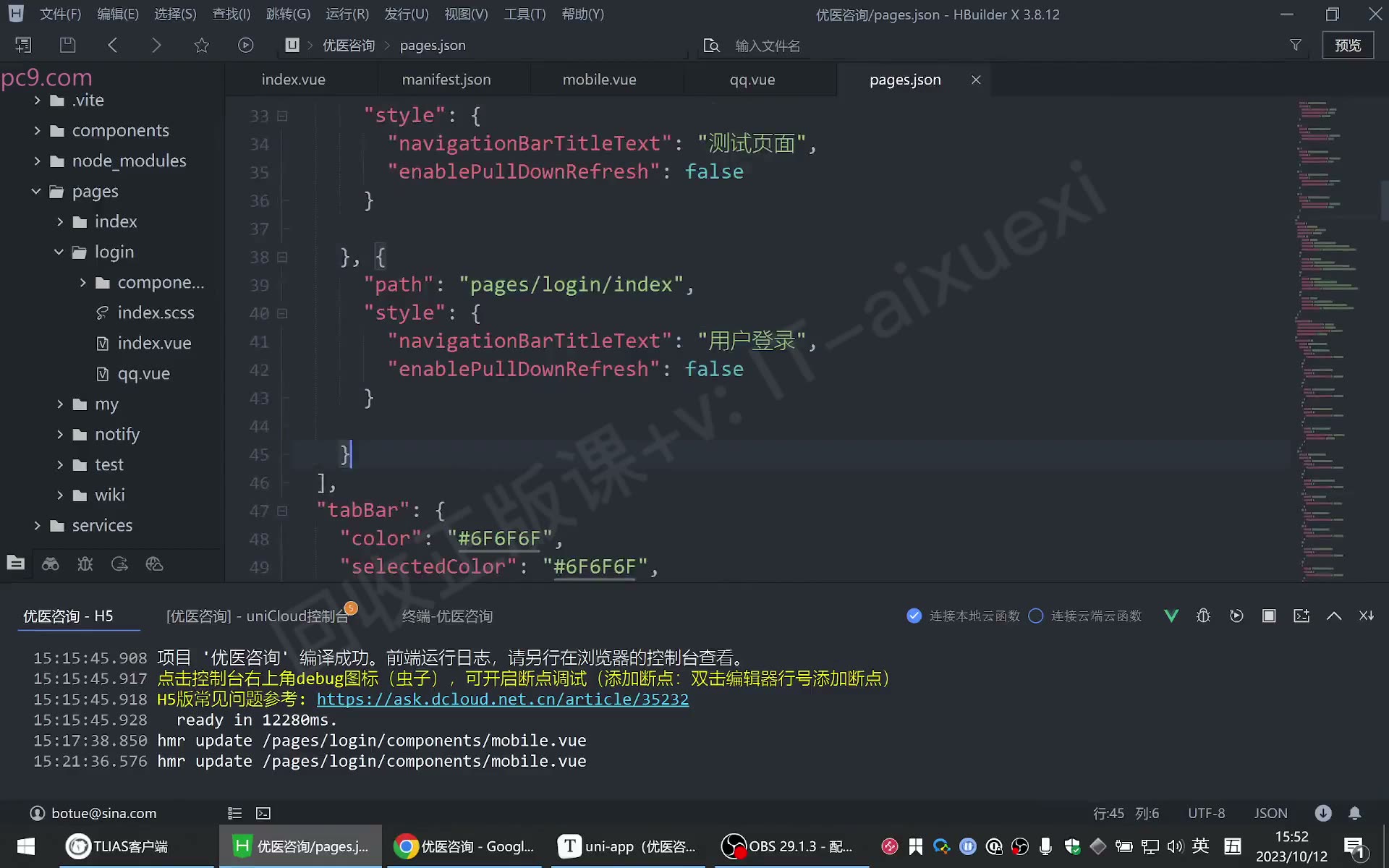Collapse code fold at line 47
This screenshot has height=868, width=1389.
[282, 511]
